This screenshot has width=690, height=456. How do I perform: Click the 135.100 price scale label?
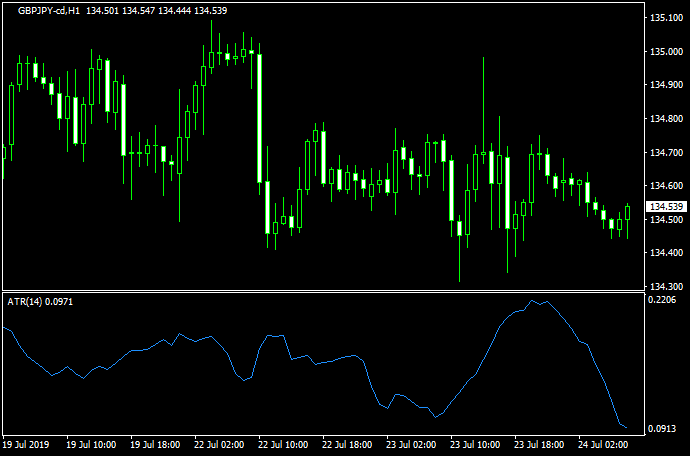coord(665,18)
